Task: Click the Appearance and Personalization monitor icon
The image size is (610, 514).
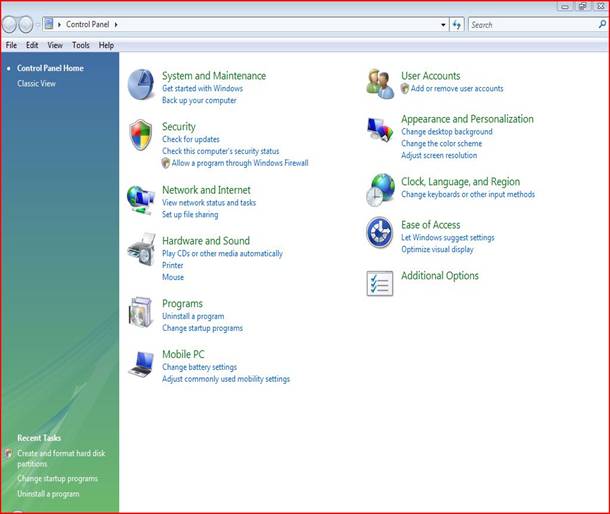Action: (380, 130)
